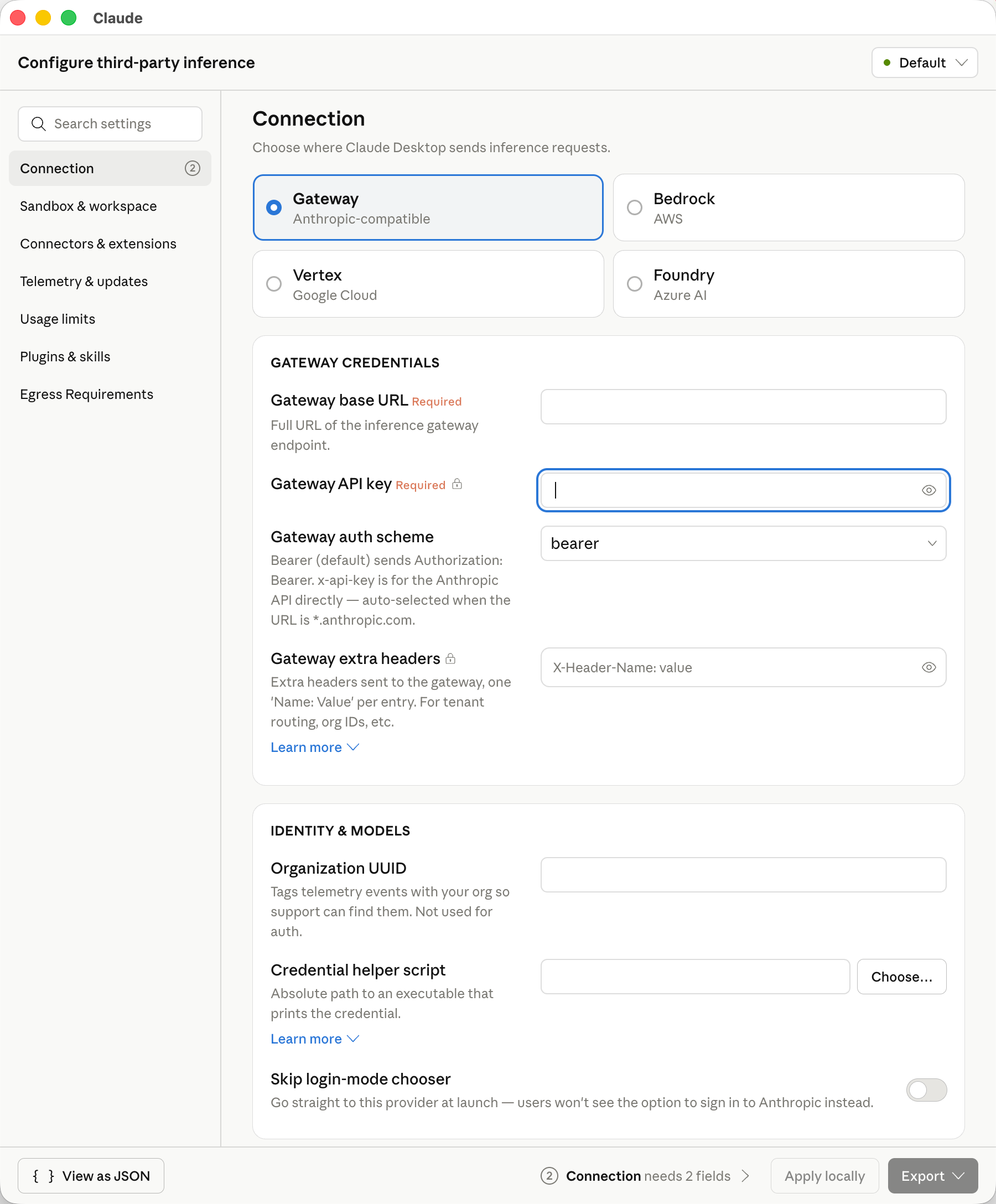
Task: Click the curly braces icon in View as JSON
Action: 44,1176
